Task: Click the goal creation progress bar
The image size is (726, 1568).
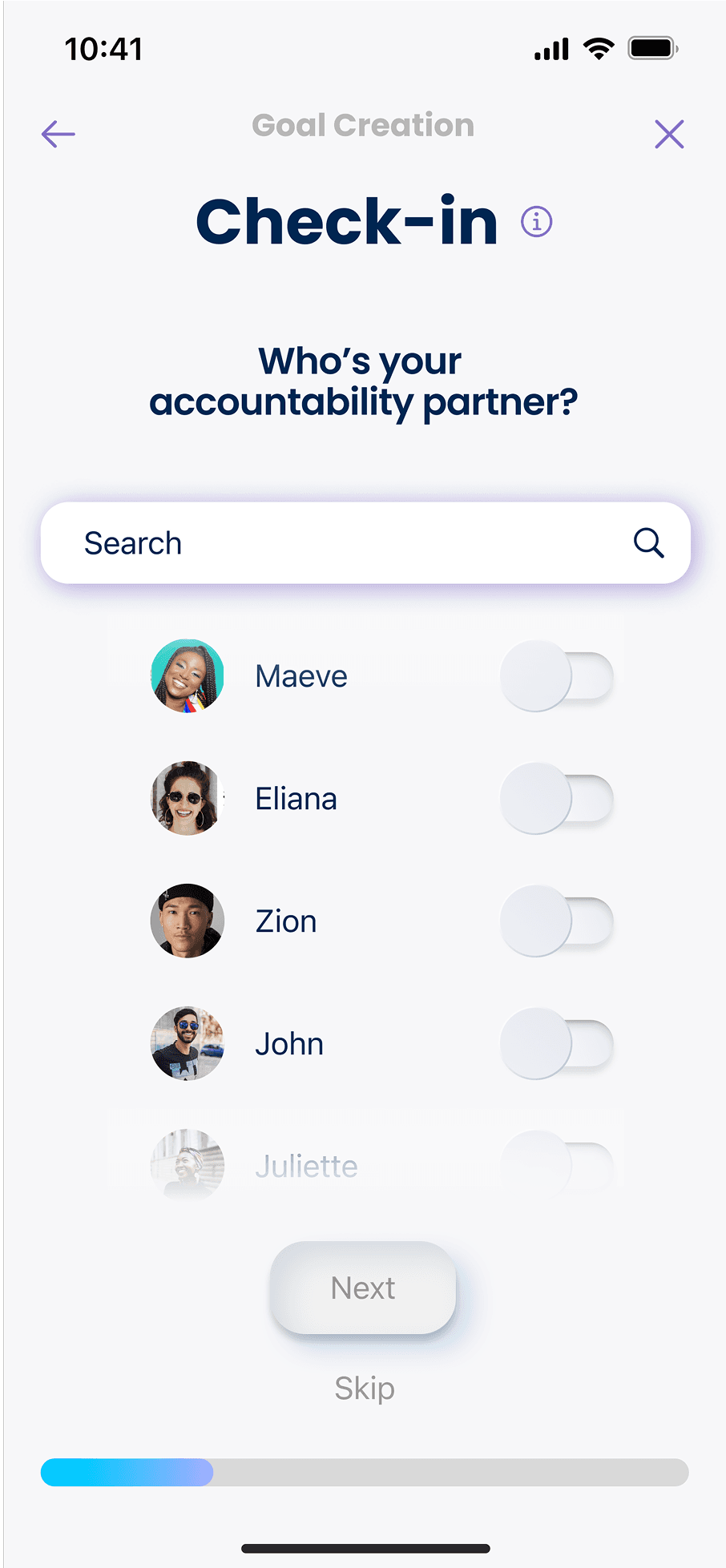Action: point(365,1473)
